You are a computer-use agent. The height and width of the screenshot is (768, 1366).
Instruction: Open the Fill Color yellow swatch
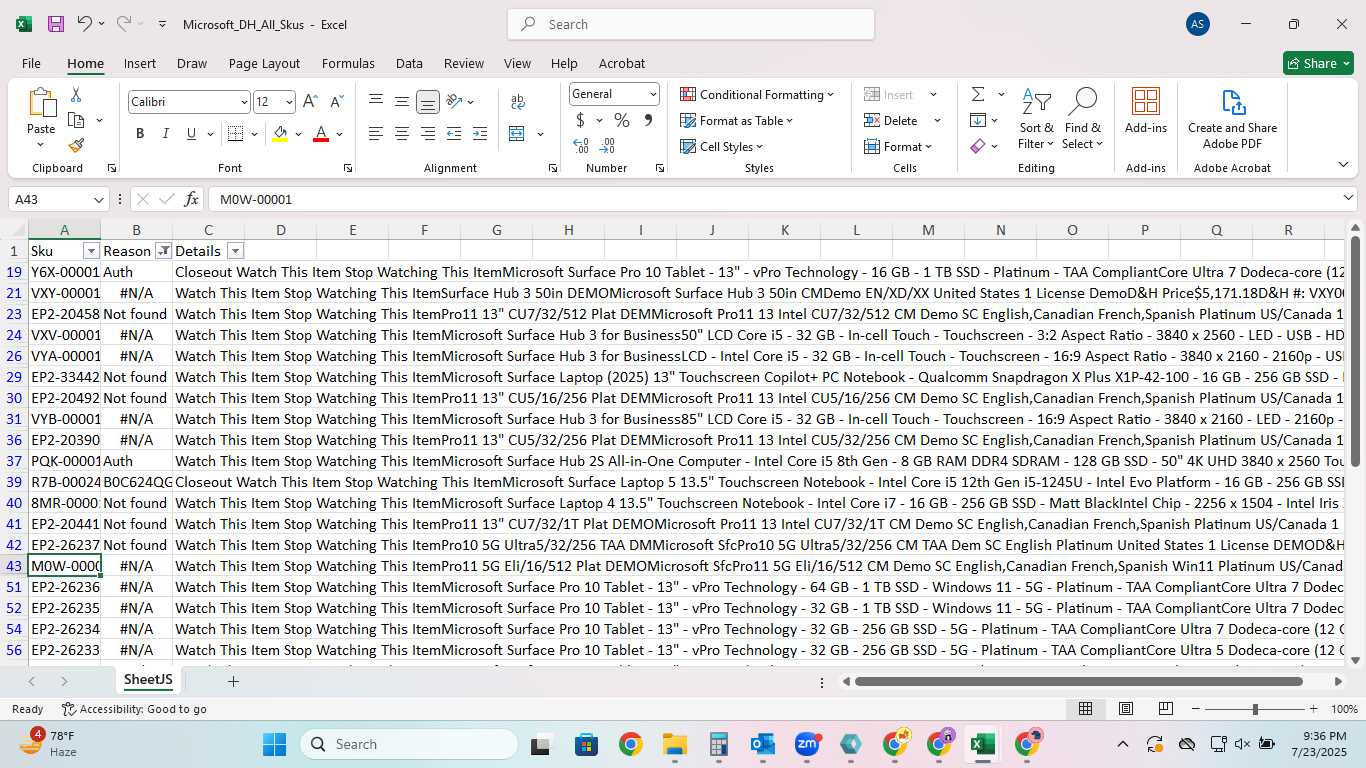[x=280, y=134]
